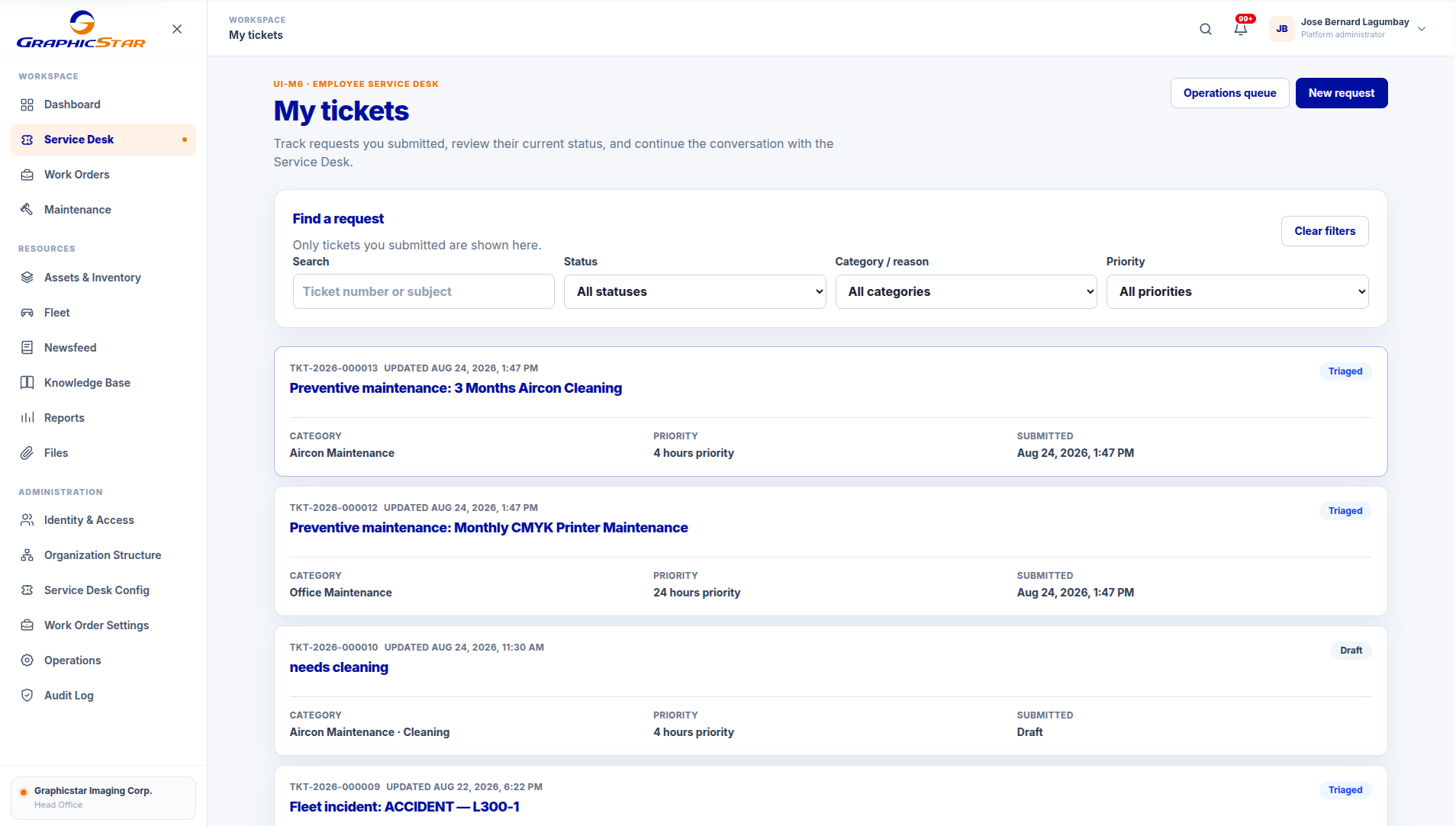Click the New request button
The image size is (1456, 826).
[1342, 93]
